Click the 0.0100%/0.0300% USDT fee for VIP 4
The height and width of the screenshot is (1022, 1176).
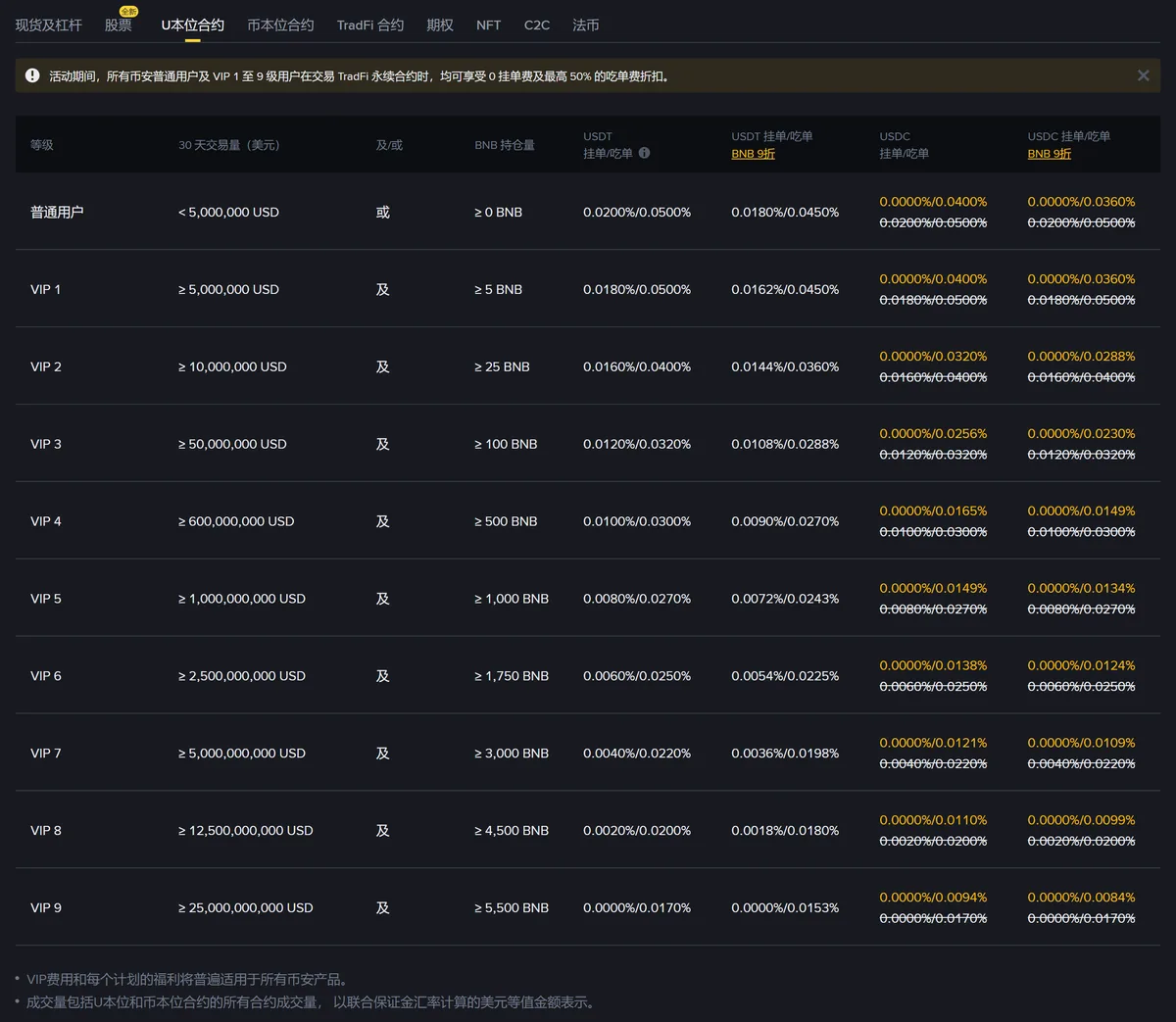[x=637, y=522]
